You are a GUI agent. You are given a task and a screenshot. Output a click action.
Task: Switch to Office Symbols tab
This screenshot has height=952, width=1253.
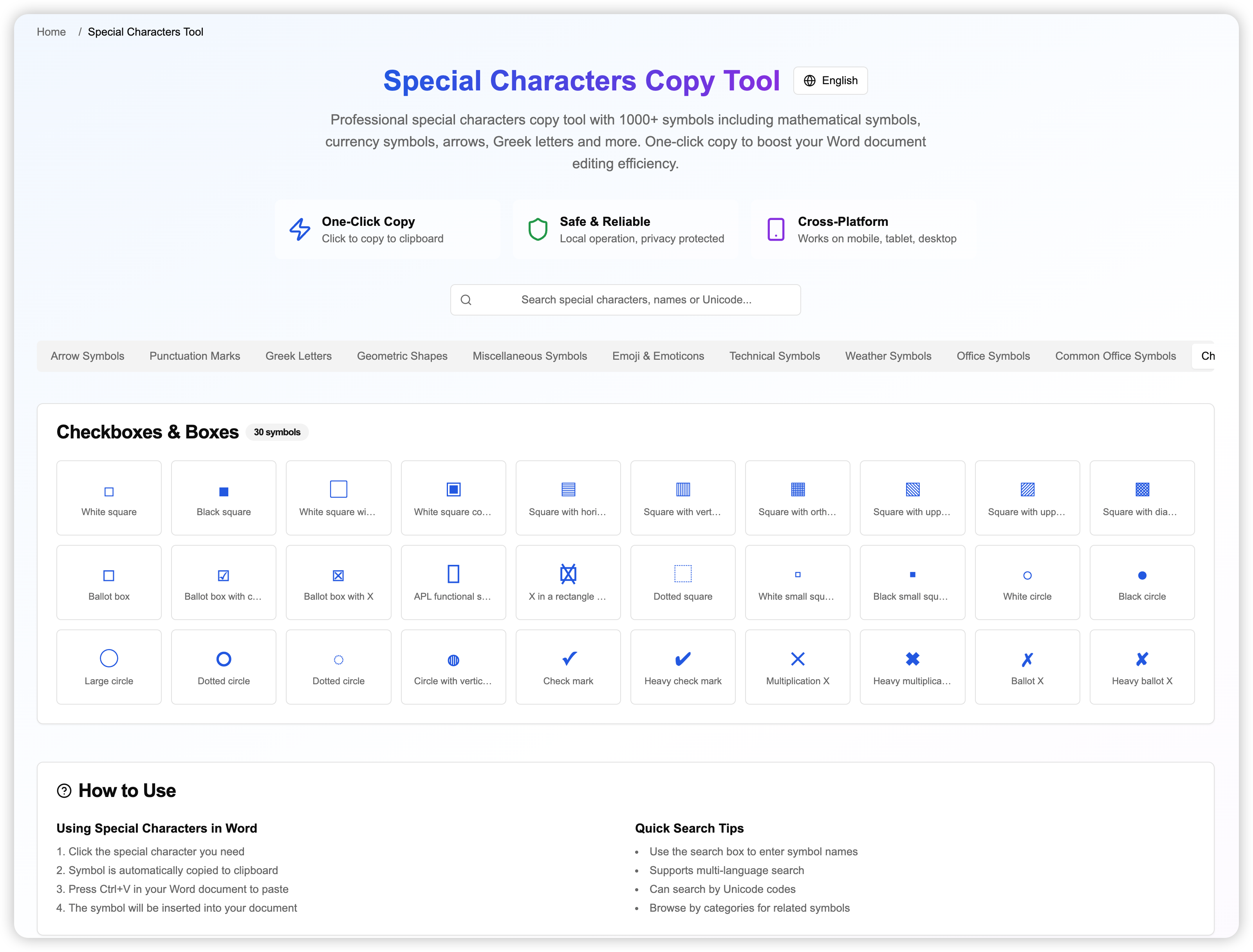(x=993, y=356)
